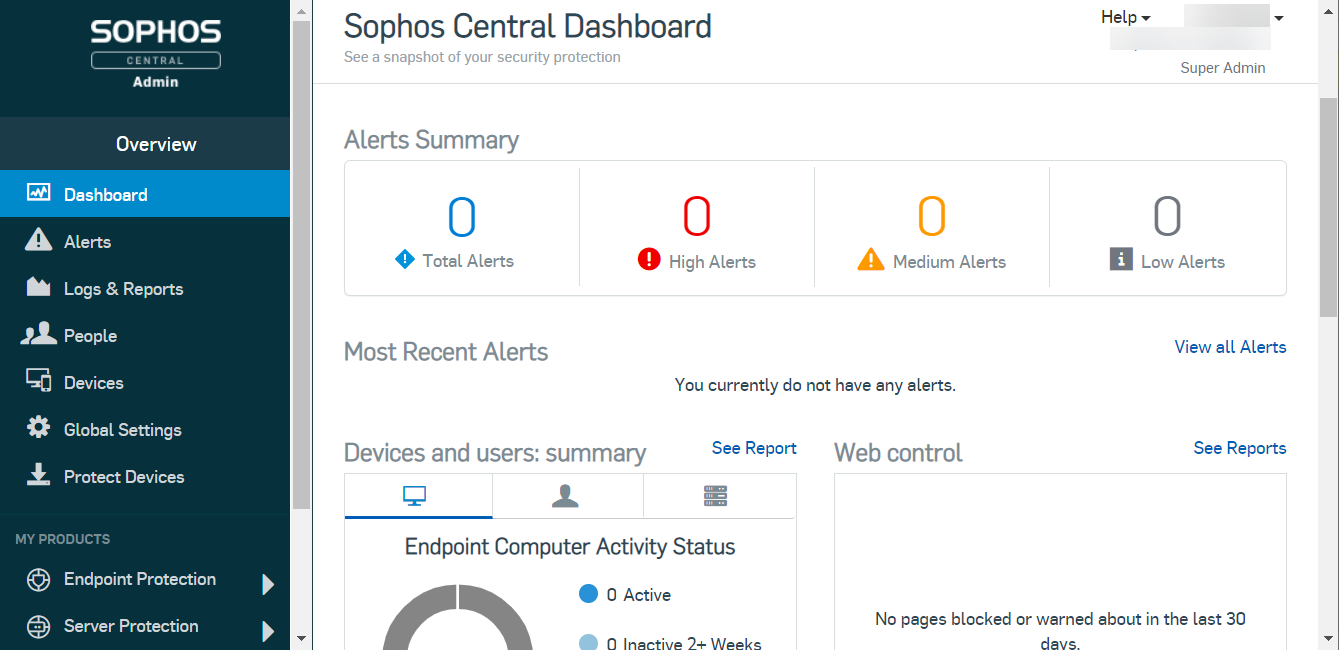The height and width of the screenshot is (650, 1339).
Task: Open Logs & Reports via its icon
Action: [x=38, y=288]
